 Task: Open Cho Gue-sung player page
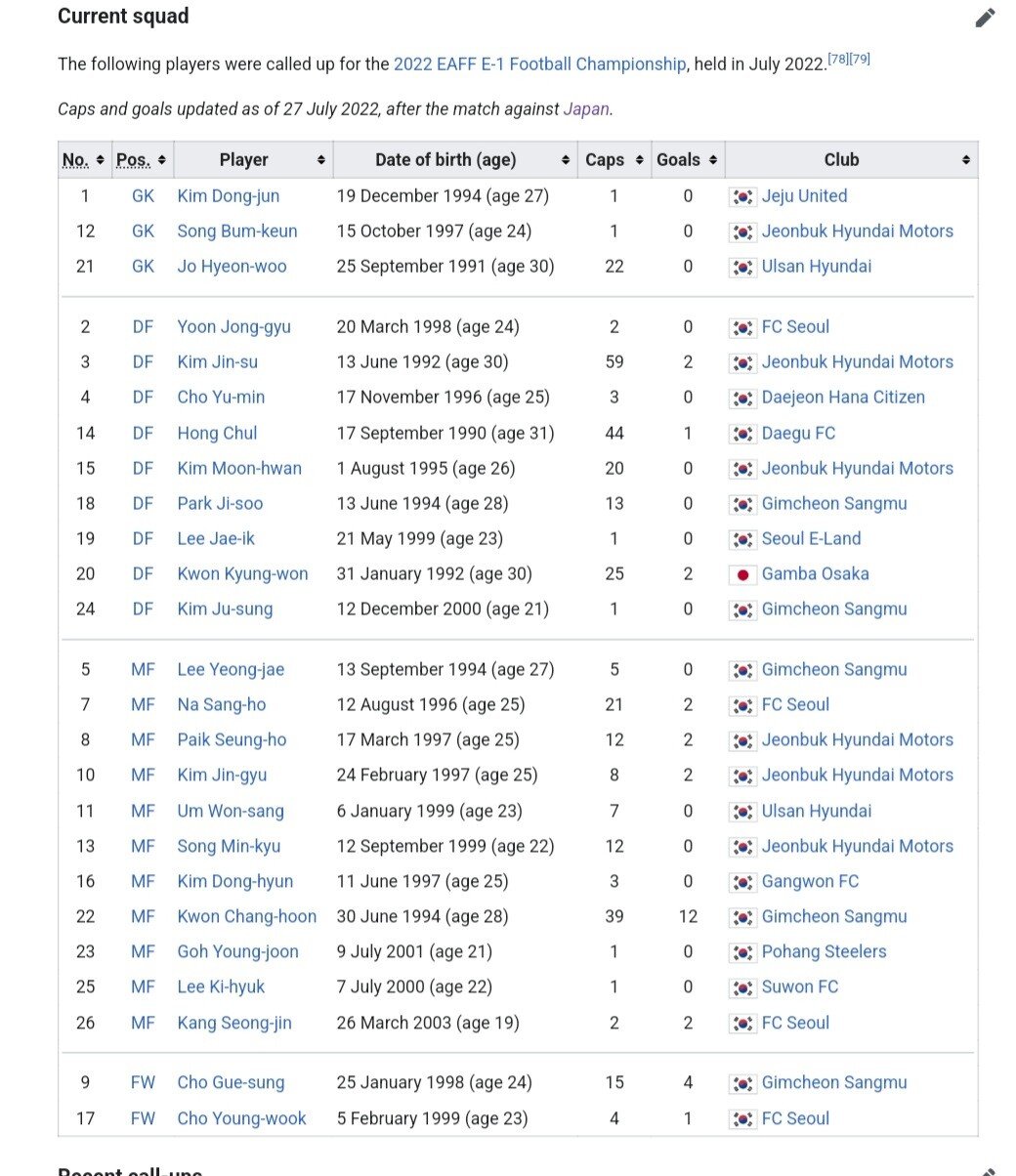231,1082
